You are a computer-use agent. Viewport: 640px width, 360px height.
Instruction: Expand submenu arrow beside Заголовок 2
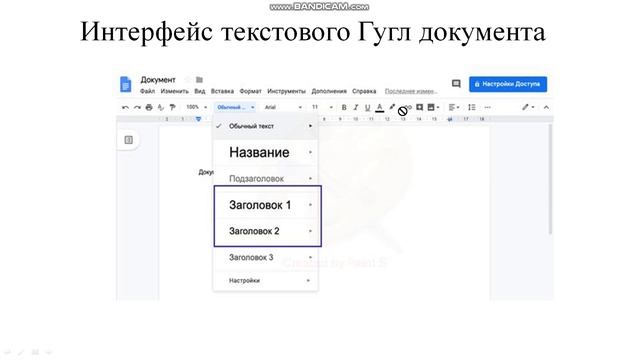click(310, 231)
